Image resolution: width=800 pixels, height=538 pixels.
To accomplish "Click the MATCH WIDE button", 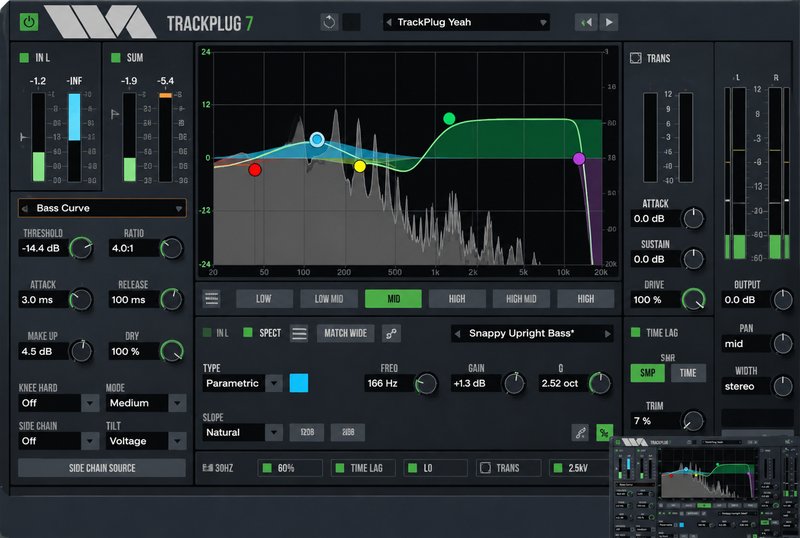I will [345, 333].
